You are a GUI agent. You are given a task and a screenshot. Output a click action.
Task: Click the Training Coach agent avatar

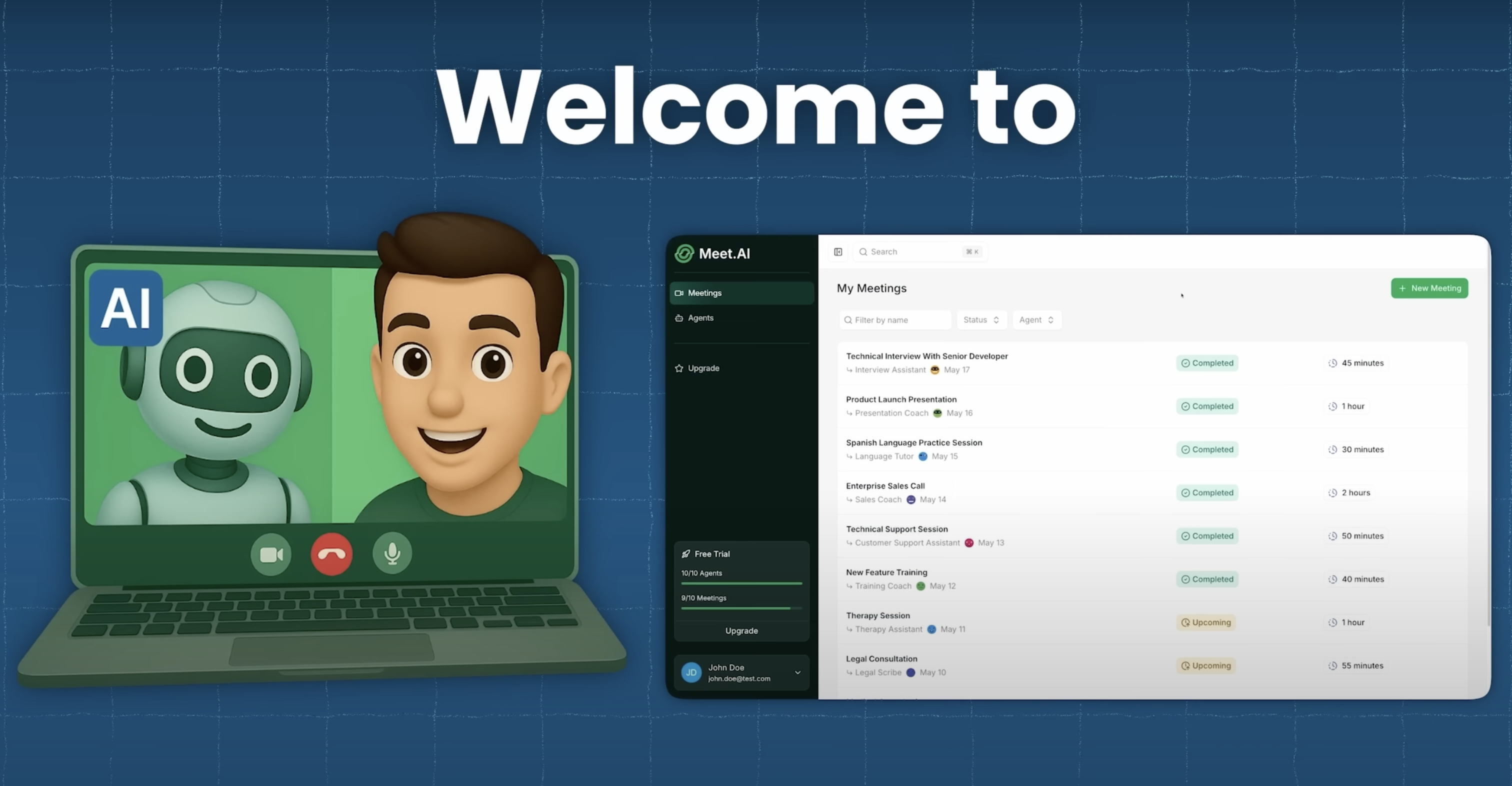921,586
